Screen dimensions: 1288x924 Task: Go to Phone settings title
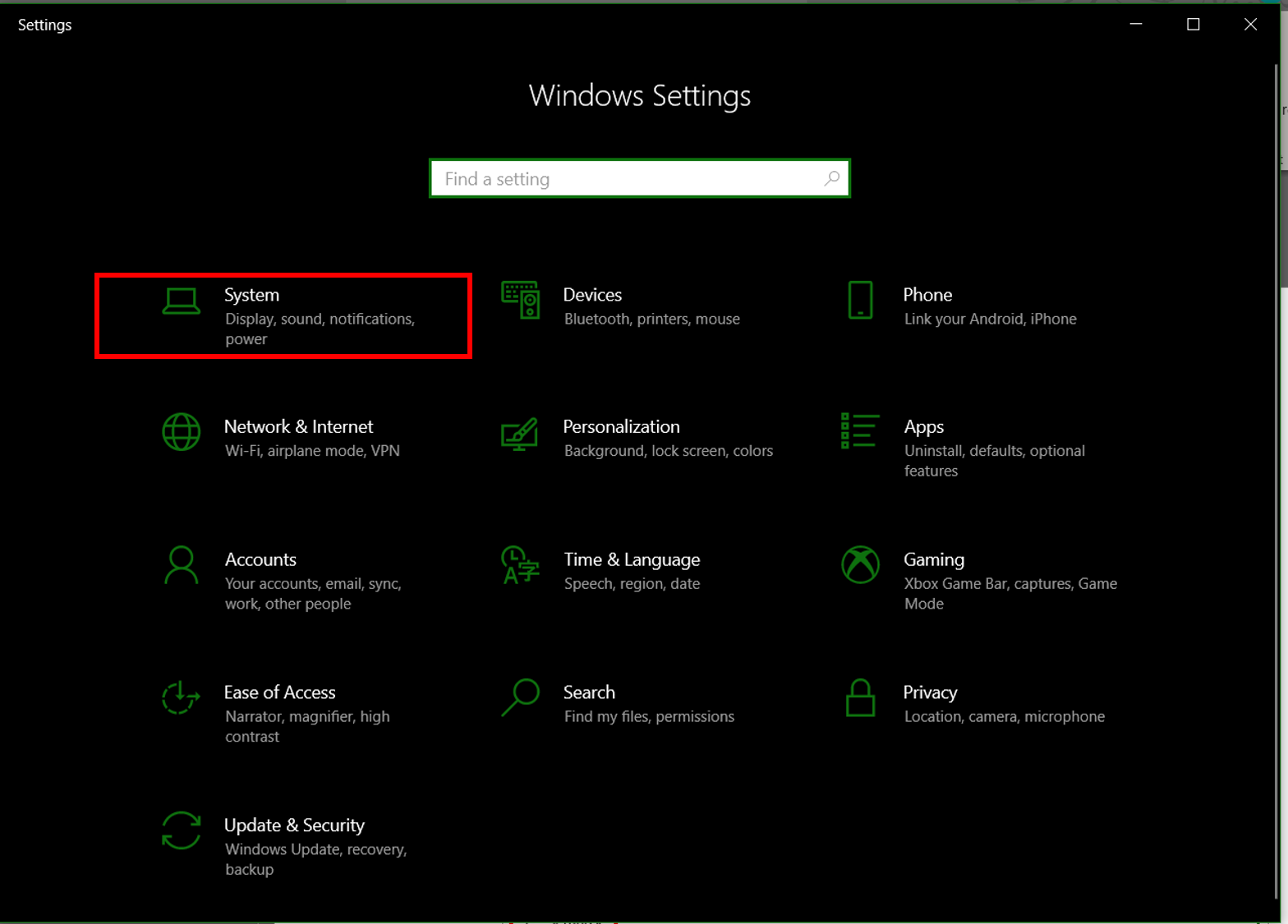(927, 295)
